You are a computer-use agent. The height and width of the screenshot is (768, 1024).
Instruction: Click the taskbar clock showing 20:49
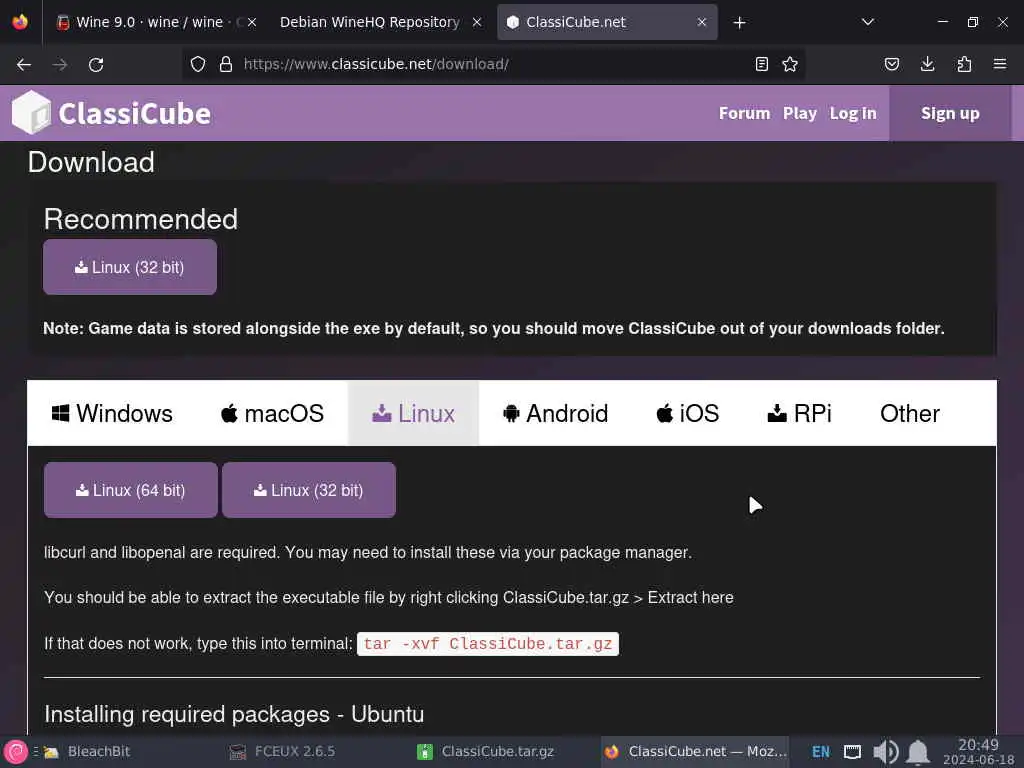978,752
